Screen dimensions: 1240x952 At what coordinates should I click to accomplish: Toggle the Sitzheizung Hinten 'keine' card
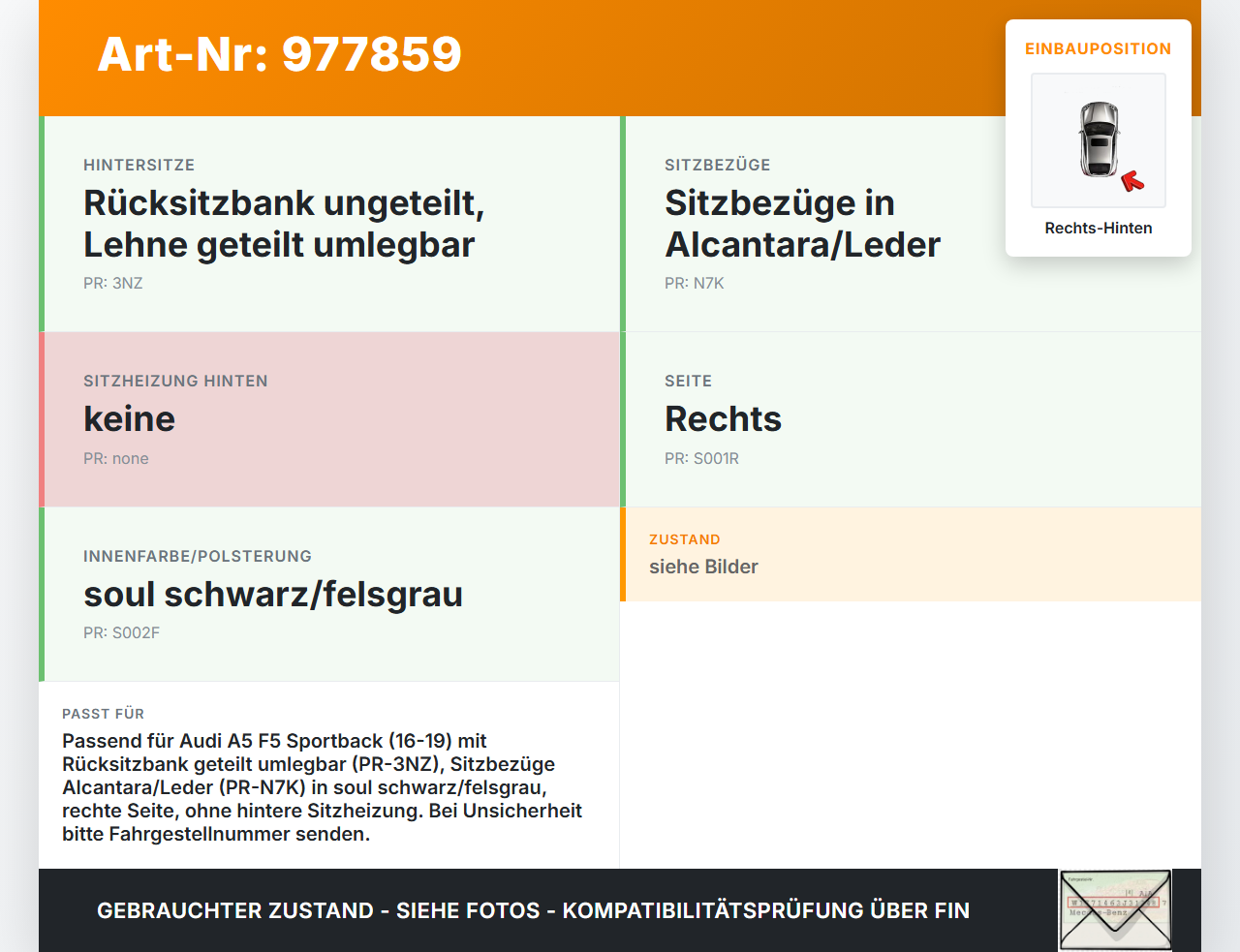pos(329,418)
